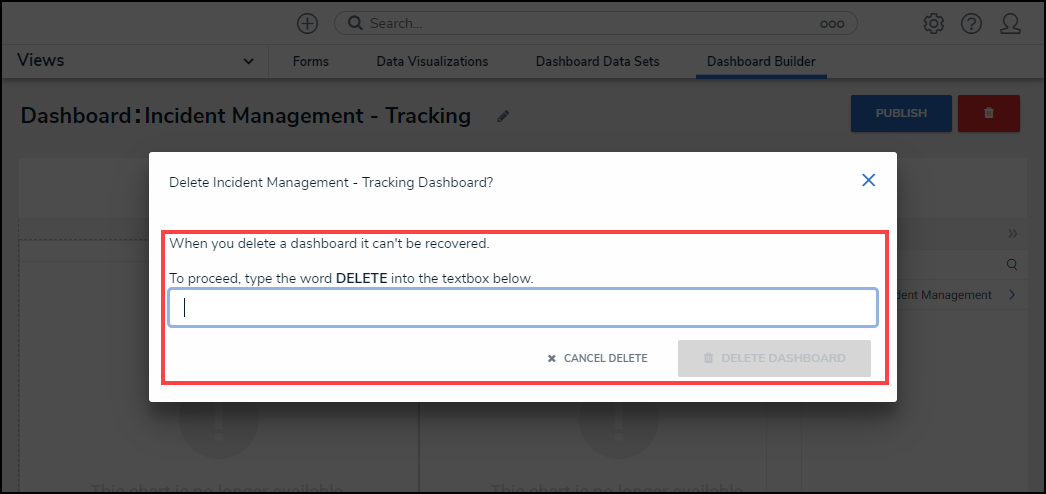Go to the Dashboard Data Sets tab

coord(597,62)
